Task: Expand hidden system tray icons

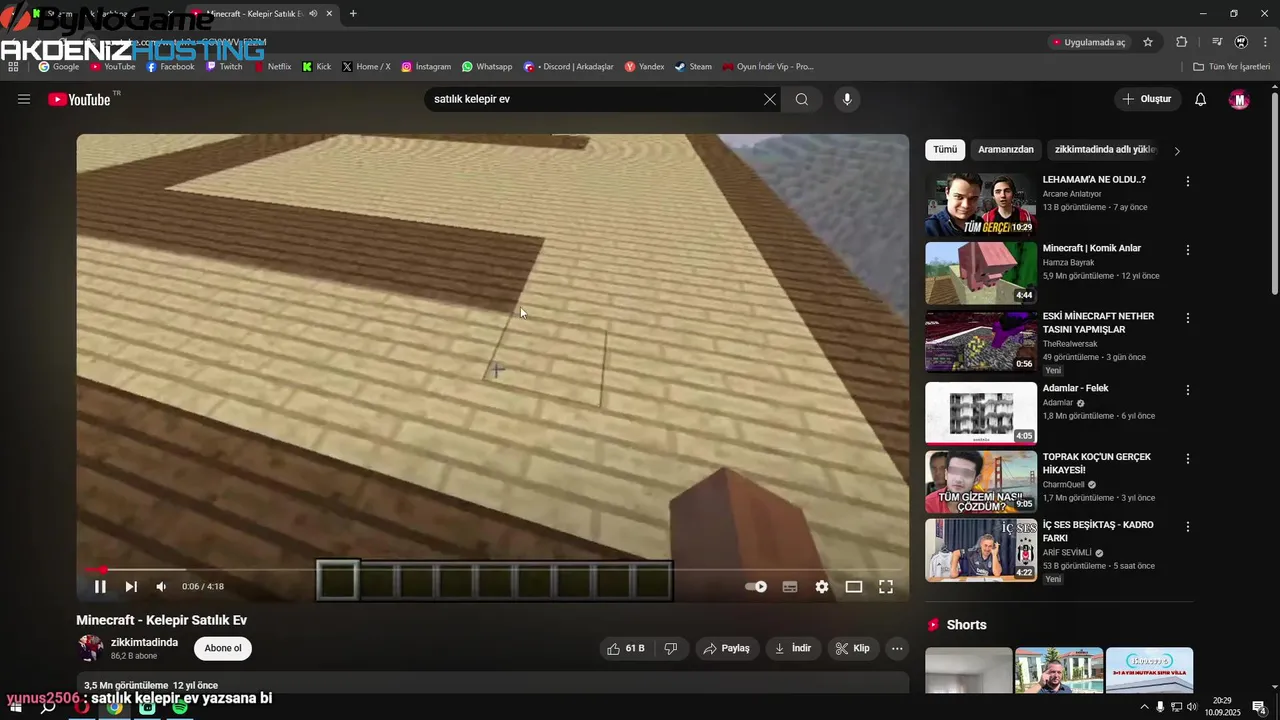Action: coord(1144,707)
